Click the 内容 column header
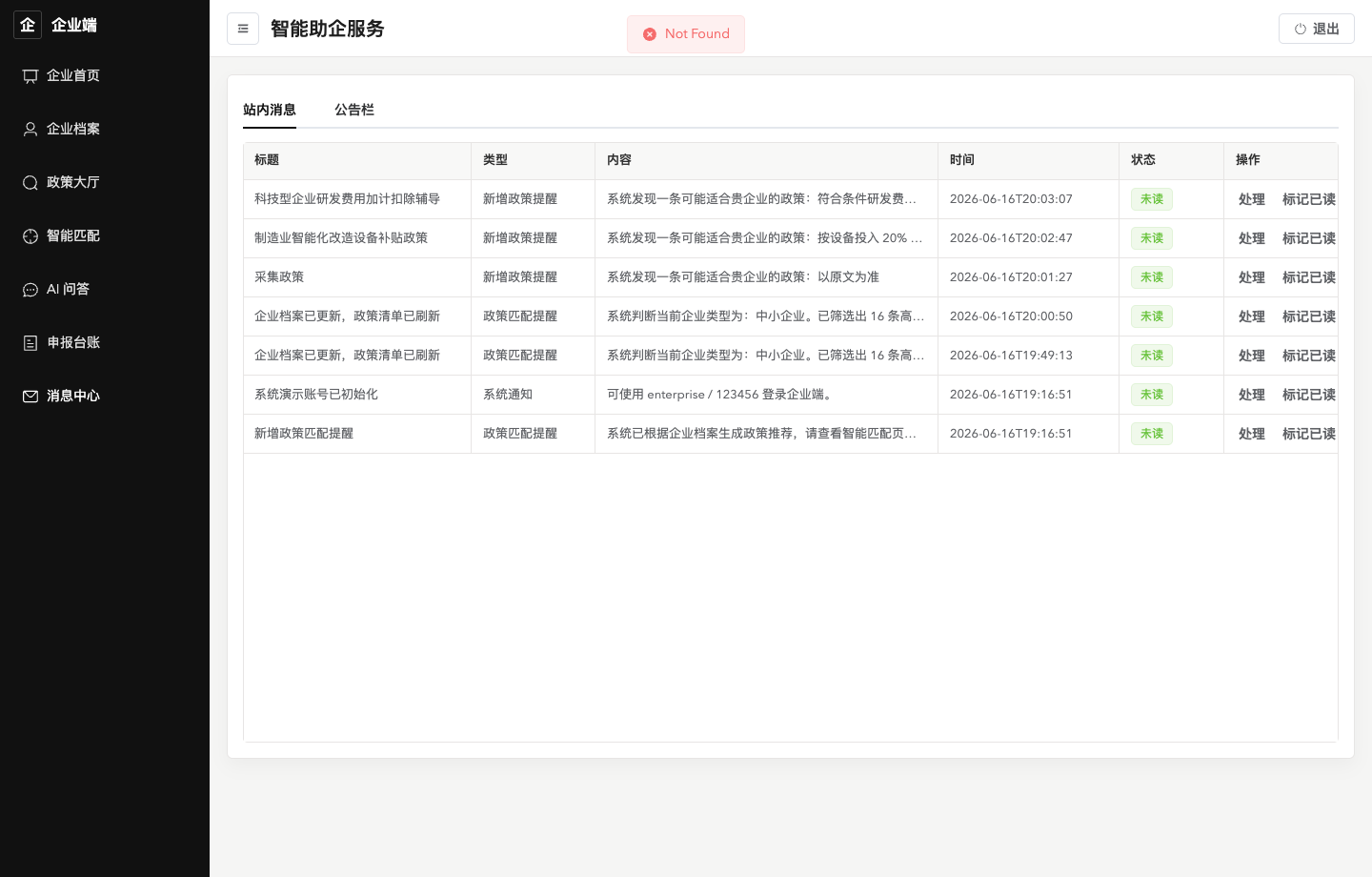This screenshot has height=877, width=1372. pos(767,160)
